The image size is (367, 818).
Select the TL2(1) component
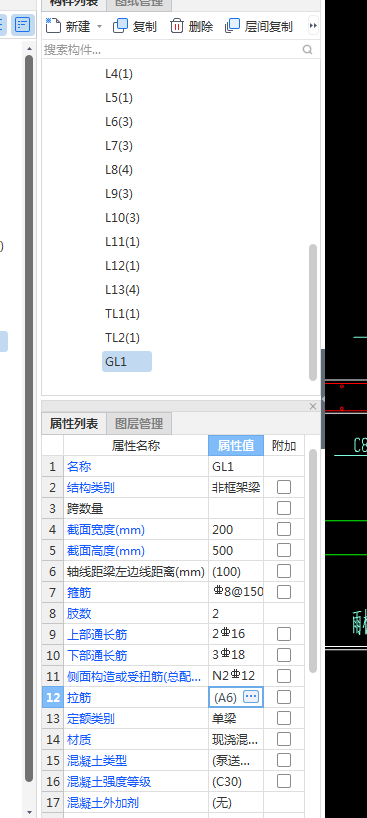[x=122, y=338]
